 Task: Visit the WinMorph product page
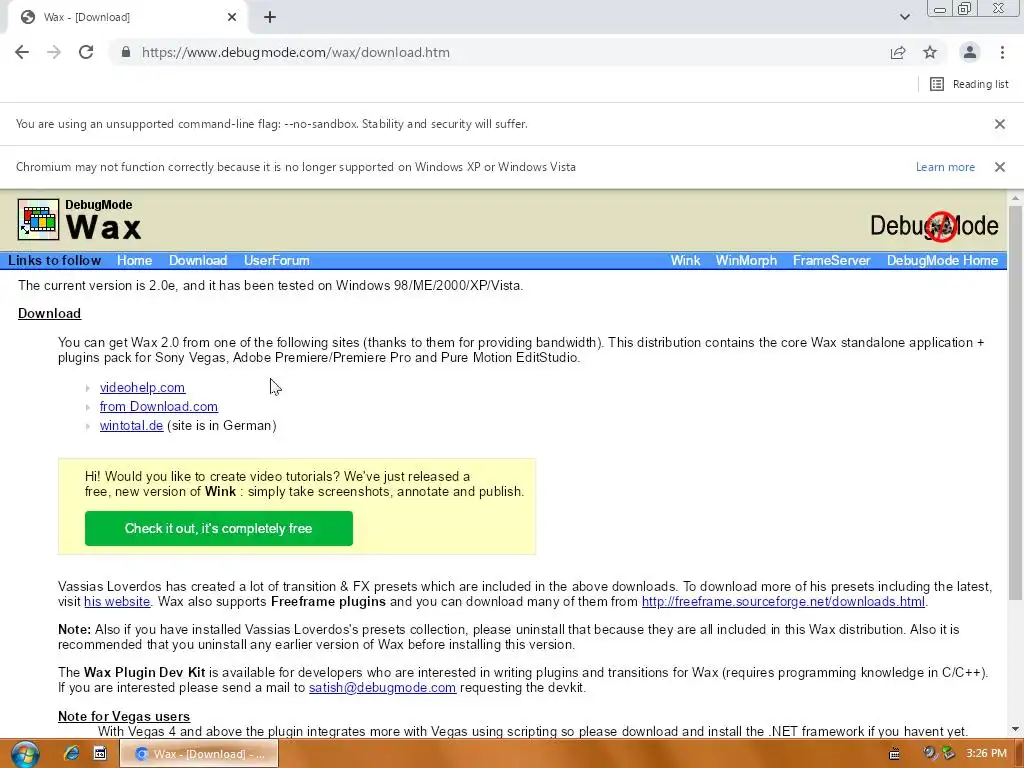click(x=746, y=261)
